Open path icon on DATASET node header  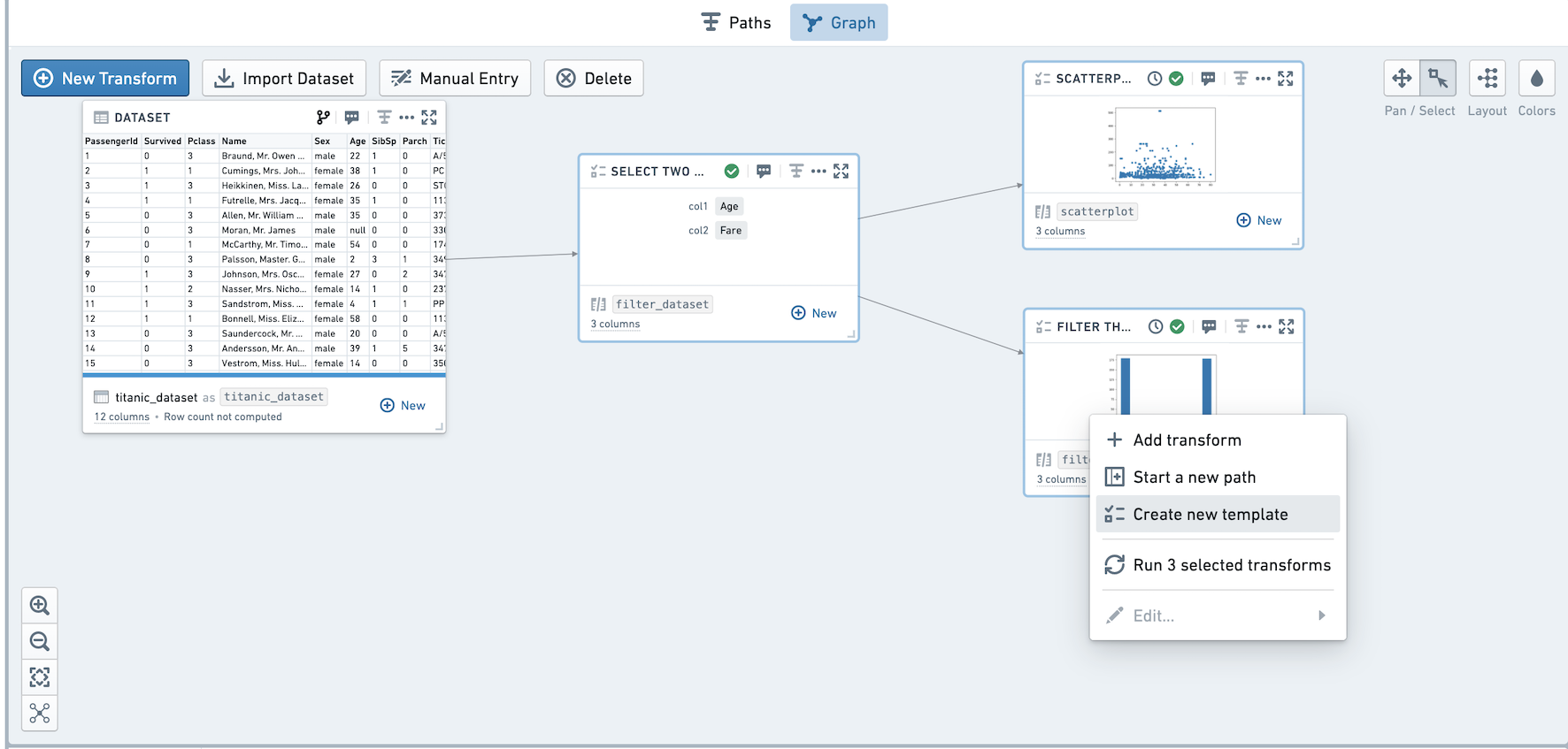384,117
